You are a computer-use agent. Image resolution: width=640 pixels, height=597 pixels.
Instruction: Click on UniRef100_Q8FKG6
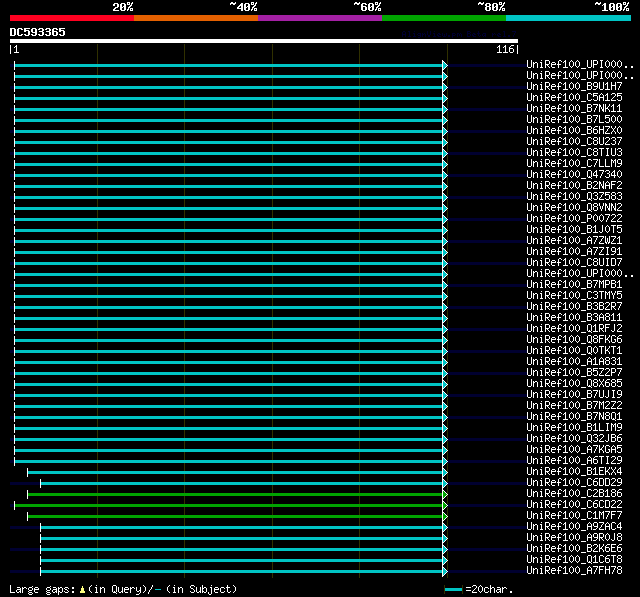(574, 340)
